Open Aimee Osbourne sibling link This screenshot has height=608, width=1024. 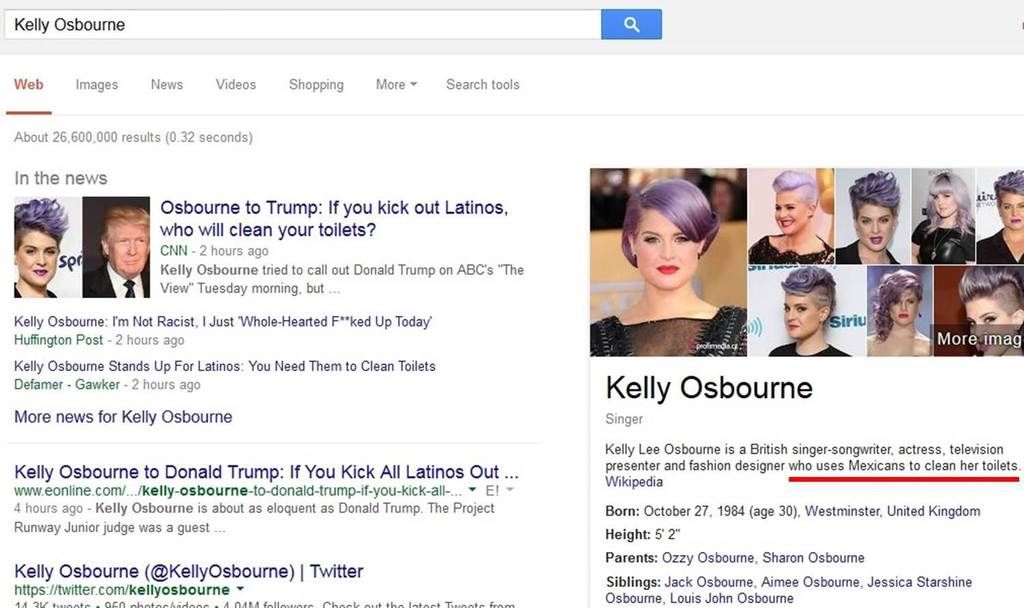tap(810, 582)
